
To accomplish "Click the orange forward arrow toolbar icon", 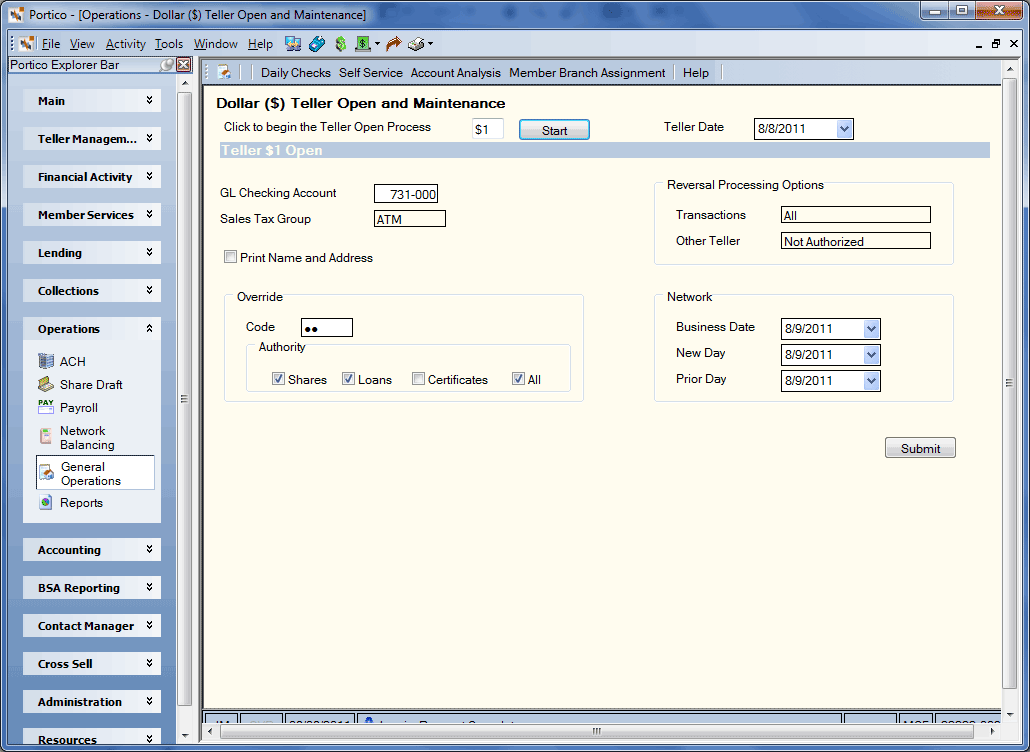I will [x=393, y=44].
